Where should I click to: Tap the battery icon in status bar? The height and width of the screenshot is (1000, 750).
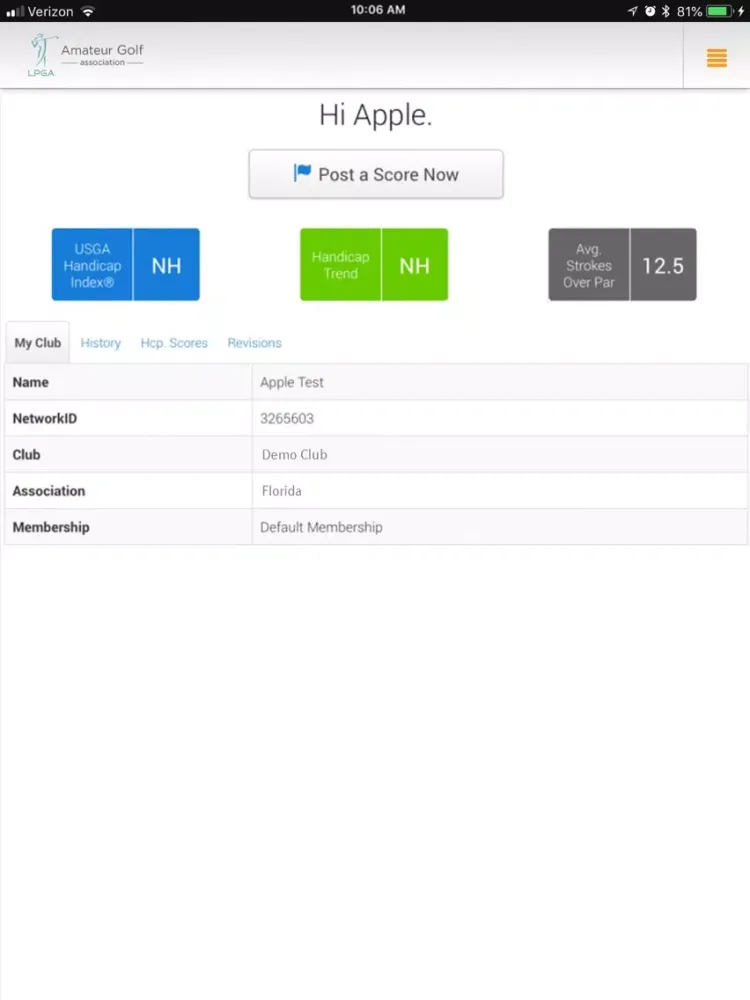pos(719,11)
